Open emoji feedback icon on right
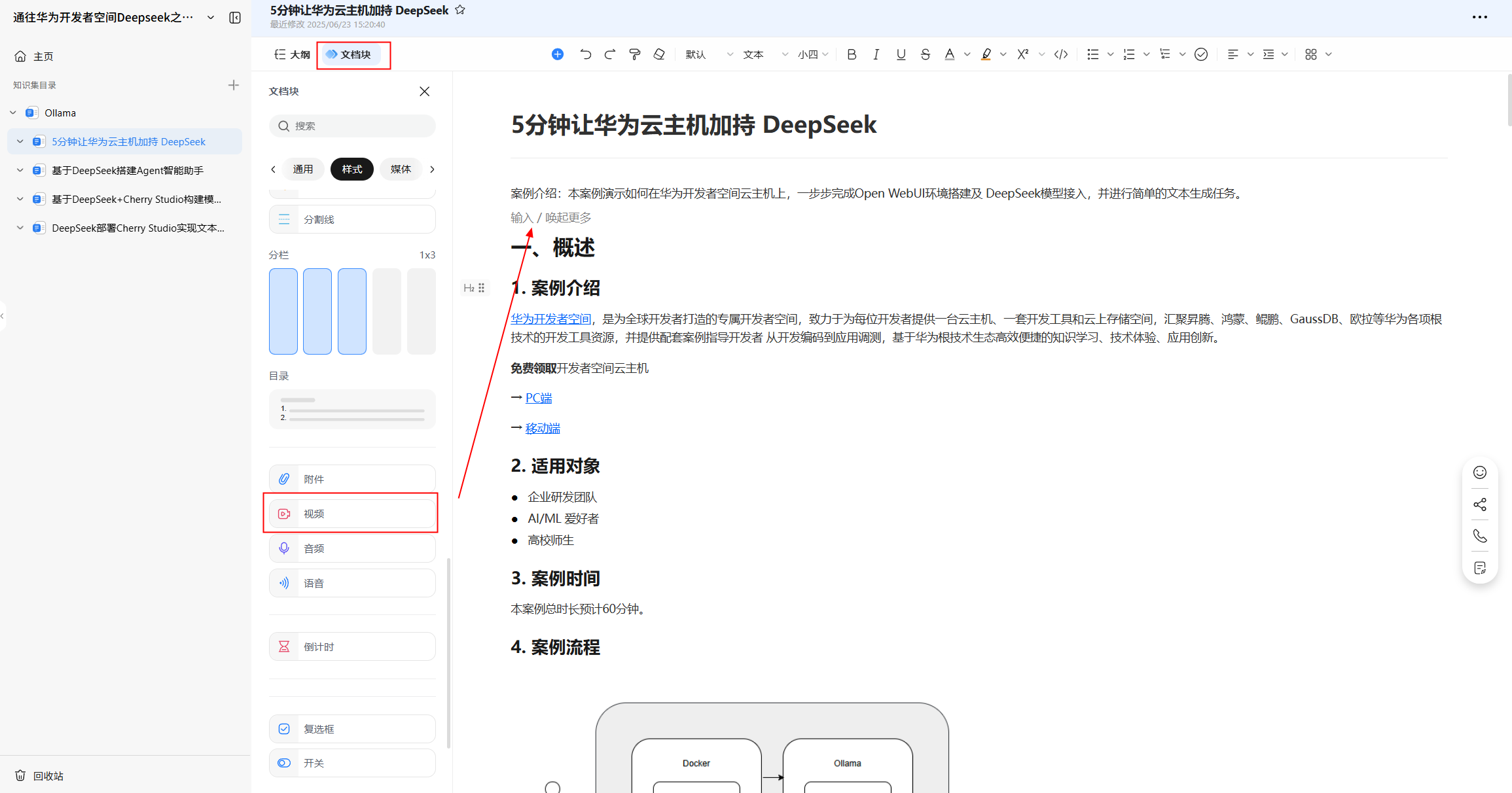1512x793 pixels. pos(1480,472)
